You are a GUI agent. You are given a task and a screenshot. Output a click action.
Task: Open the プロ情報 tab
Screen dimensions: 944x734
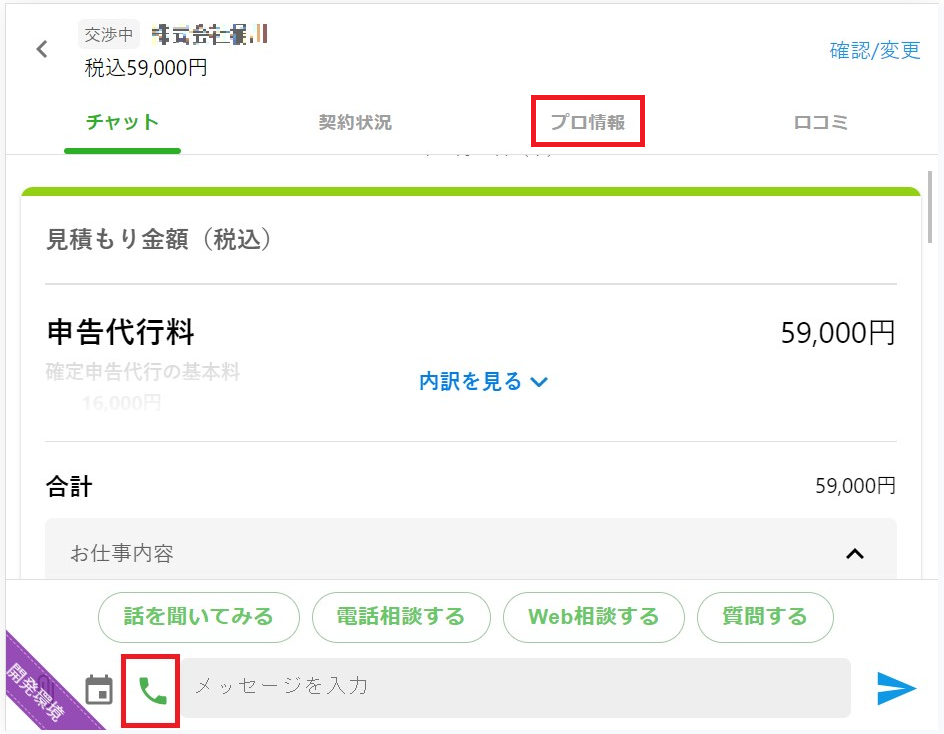[x=588, y=123]
